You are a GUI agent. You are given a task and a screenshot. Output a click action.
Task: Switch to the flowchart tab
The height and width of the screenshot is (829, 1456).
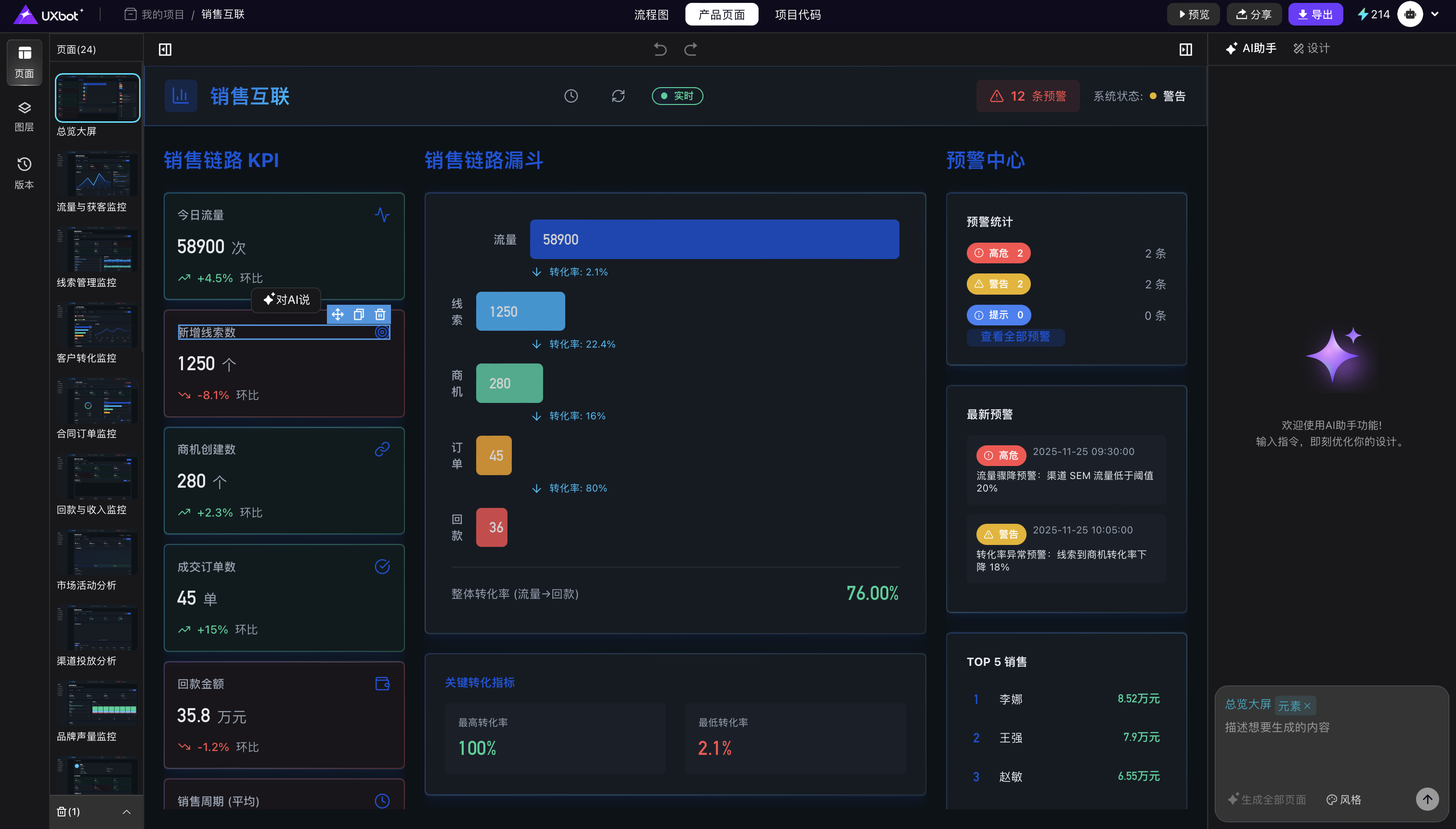click(651, 14)
